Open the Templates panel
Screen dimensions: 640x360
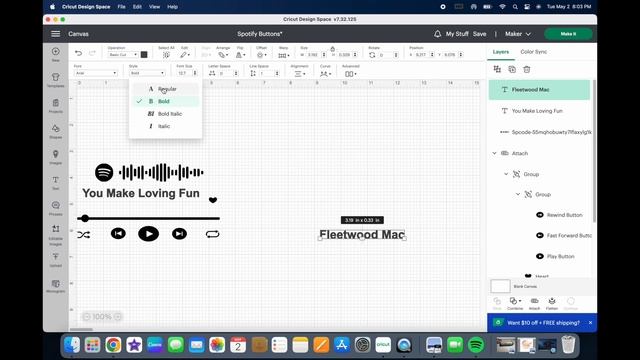[x=56, y=77]
